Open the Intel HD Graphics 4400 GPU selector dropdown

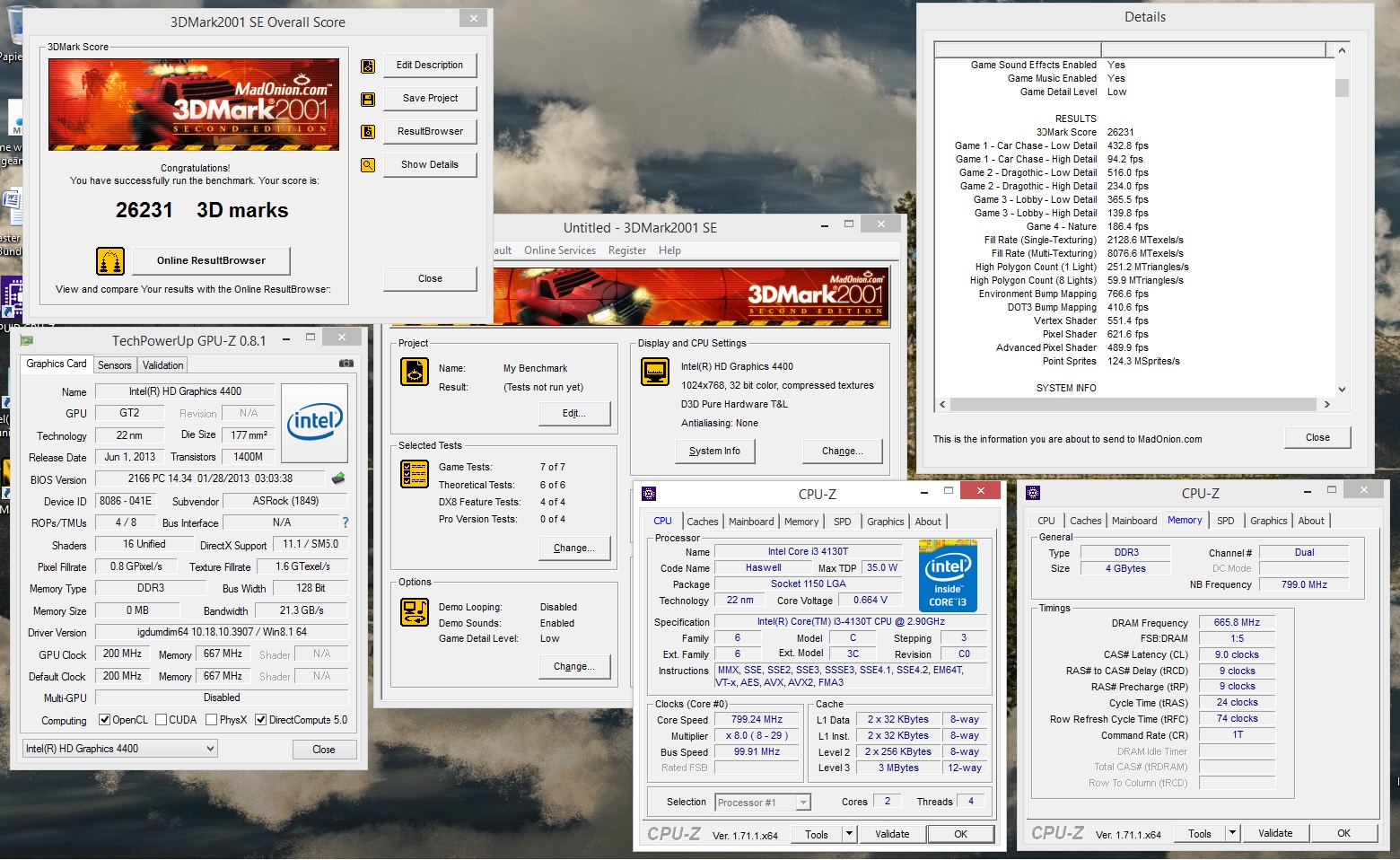click(x=120, y=749)
